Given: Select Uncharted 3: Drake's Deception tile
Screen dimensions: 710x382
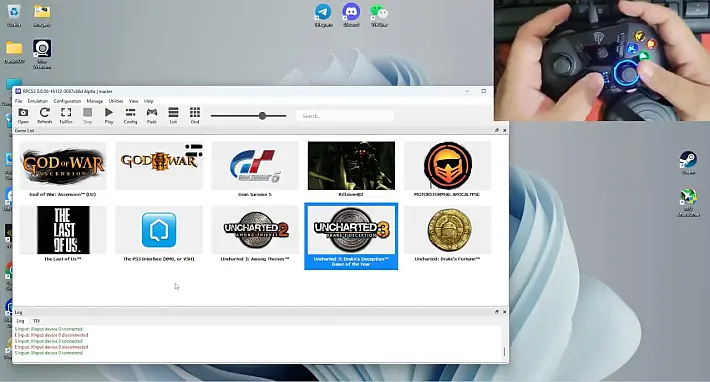Looking at the screenshot, I should click(x=351, y=236).
